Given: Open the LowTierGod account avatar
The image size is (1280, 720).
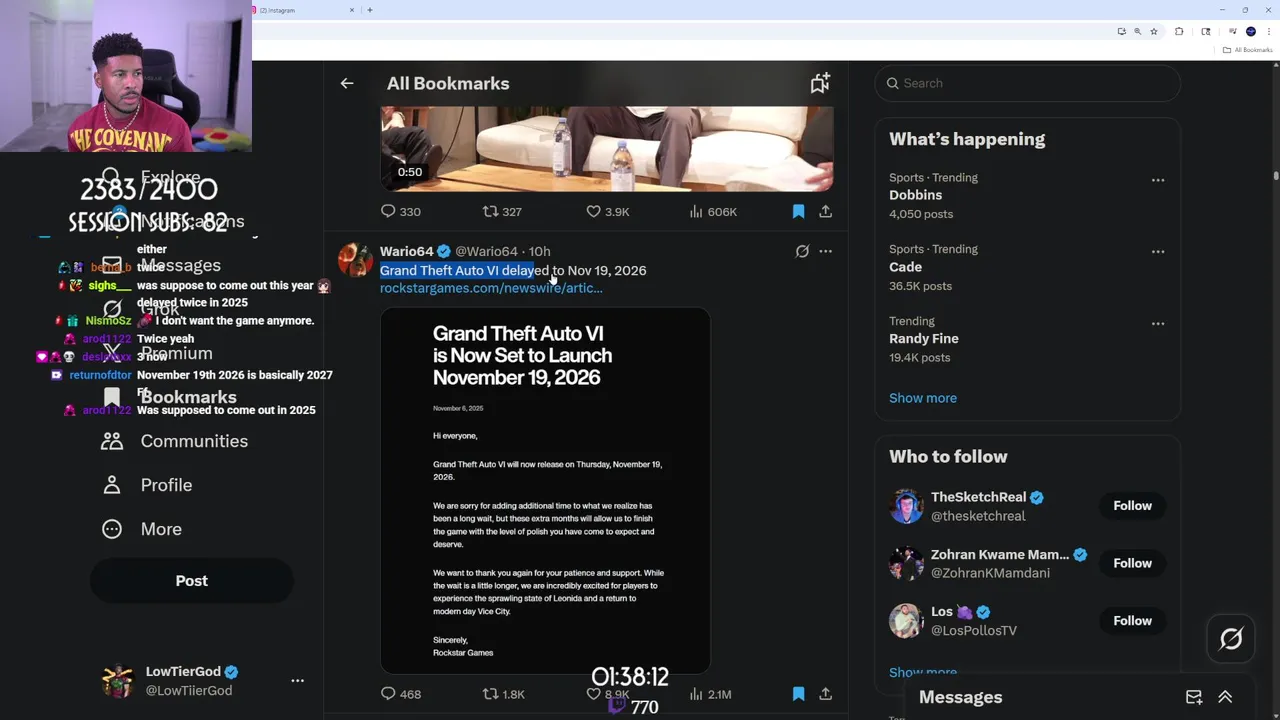Looking at the screenshot, I should 118,681.
